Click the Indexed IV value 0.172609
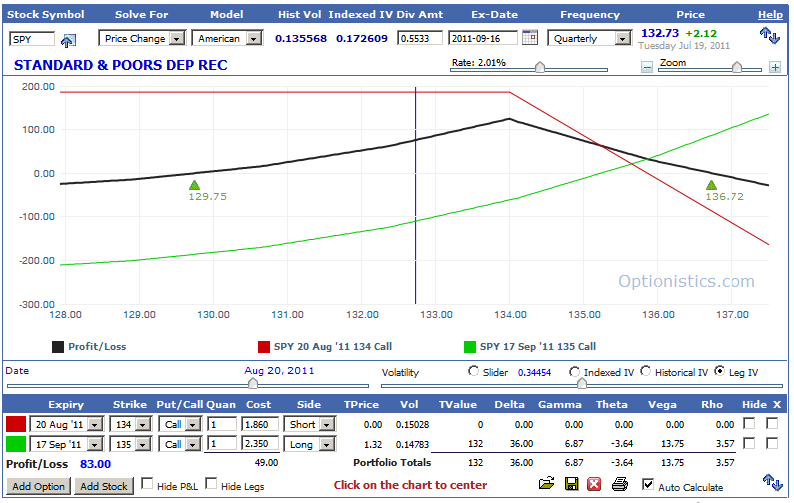 [x=362, y=38]
